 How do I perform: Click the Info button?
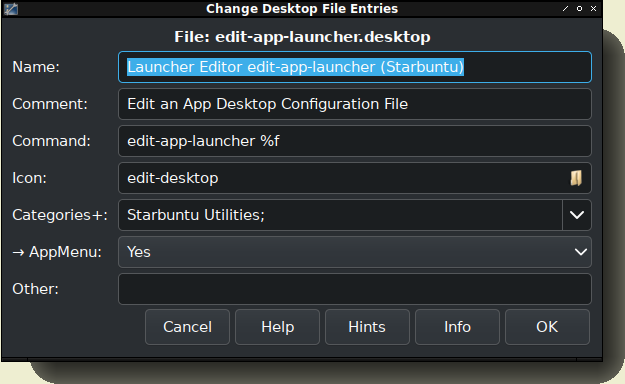point(457,327)
